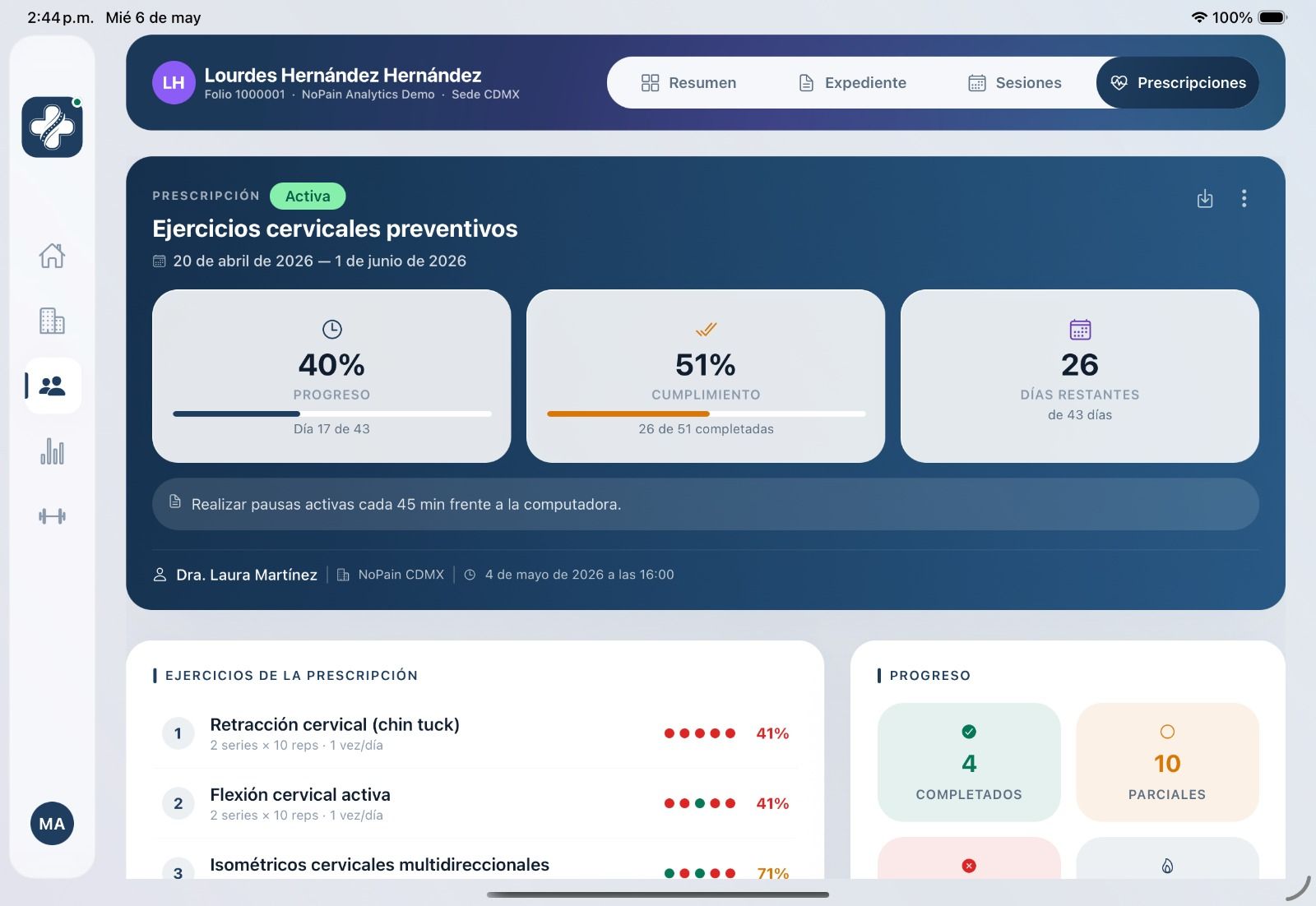Click 41% value of Flexión cervical activa
This screenshot has width=1316, height=906.
point(772,803)
